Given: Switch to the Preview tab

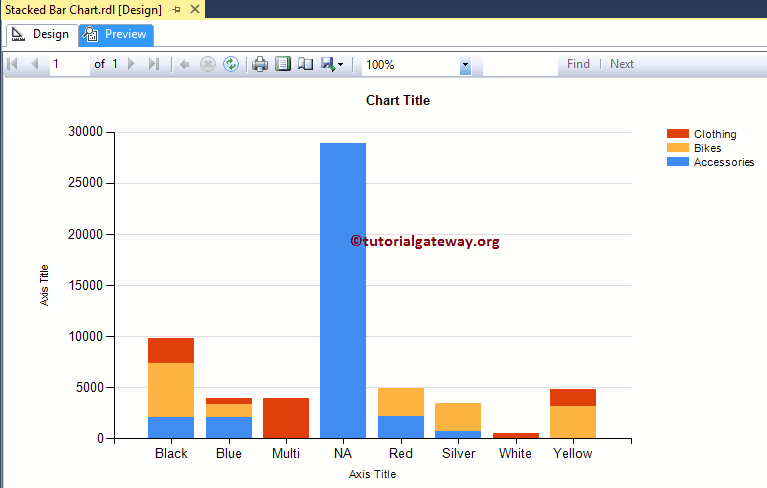Looking at the screenshot, I should click(116, 34).
